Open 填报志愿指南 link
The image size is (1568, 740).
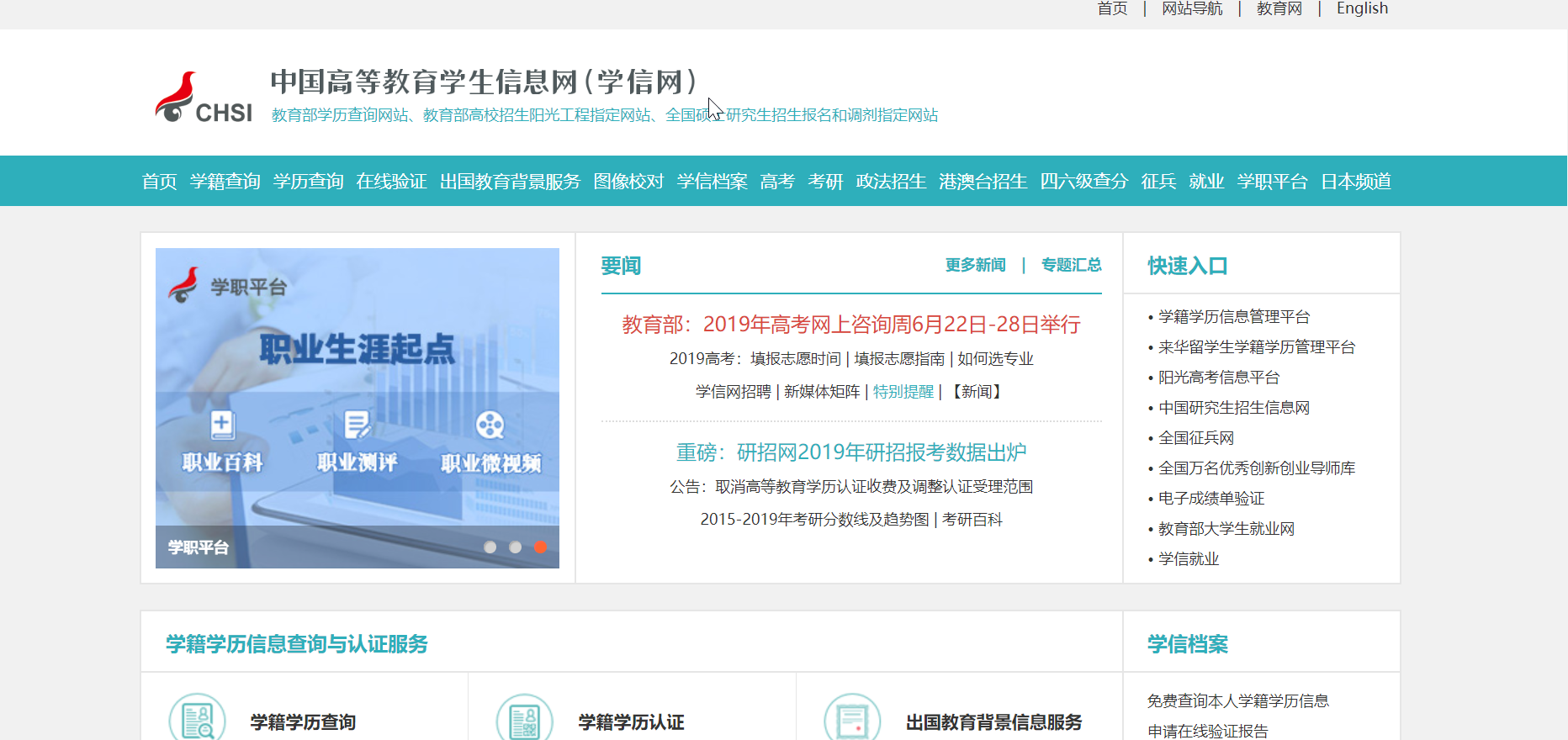899,359
